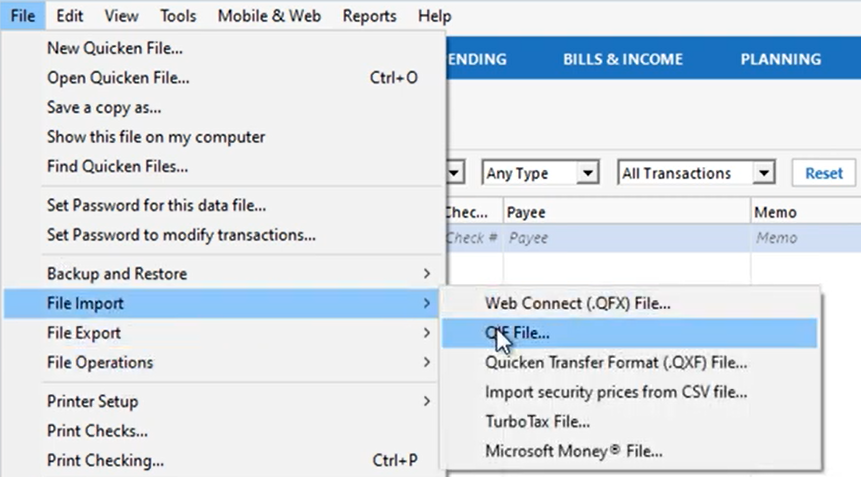Image resolution: width=861 pixels, height=477 pixels.
Task: Open the File menu
Action: [23, 16]
